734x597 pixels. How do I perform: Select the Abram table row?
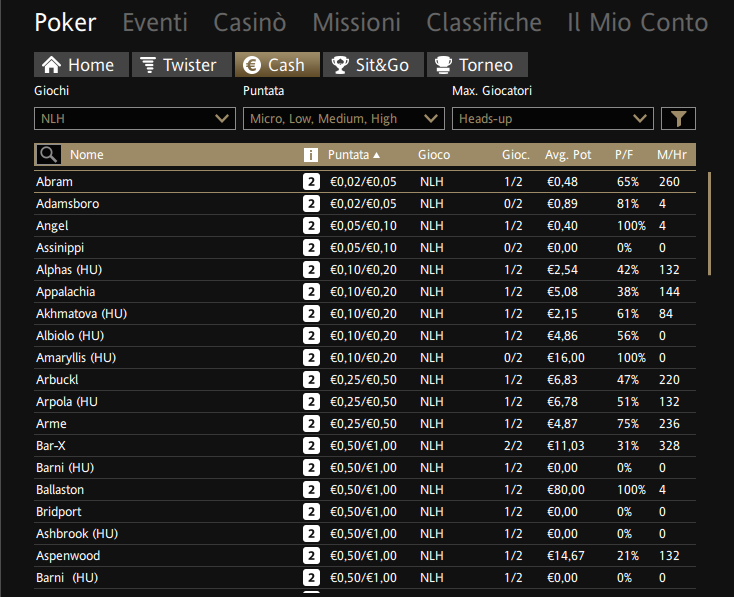[x=365, y=182]
